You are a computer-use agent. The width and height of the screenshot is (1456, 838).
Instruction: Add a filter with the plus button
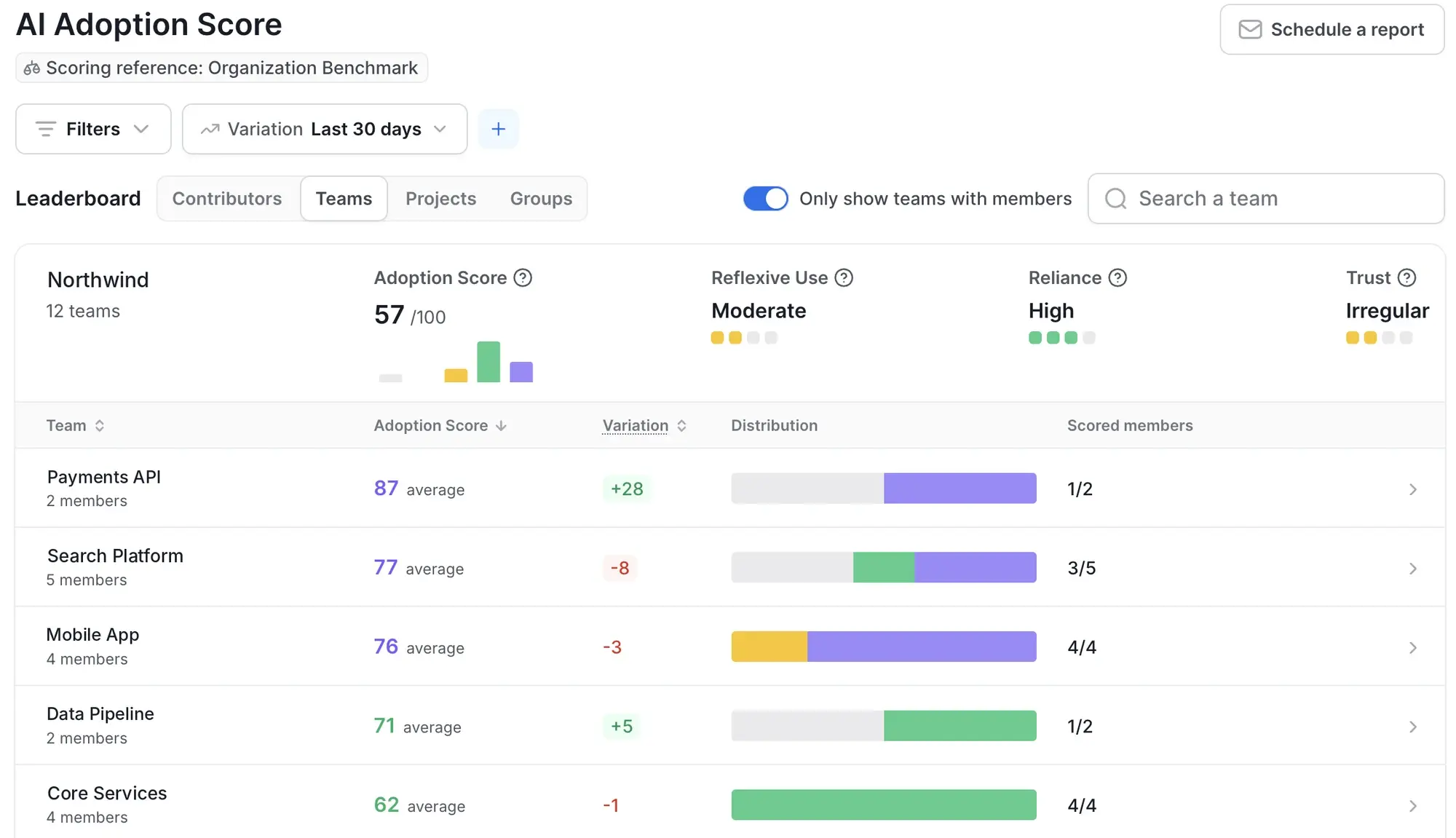tap(499, 130)
